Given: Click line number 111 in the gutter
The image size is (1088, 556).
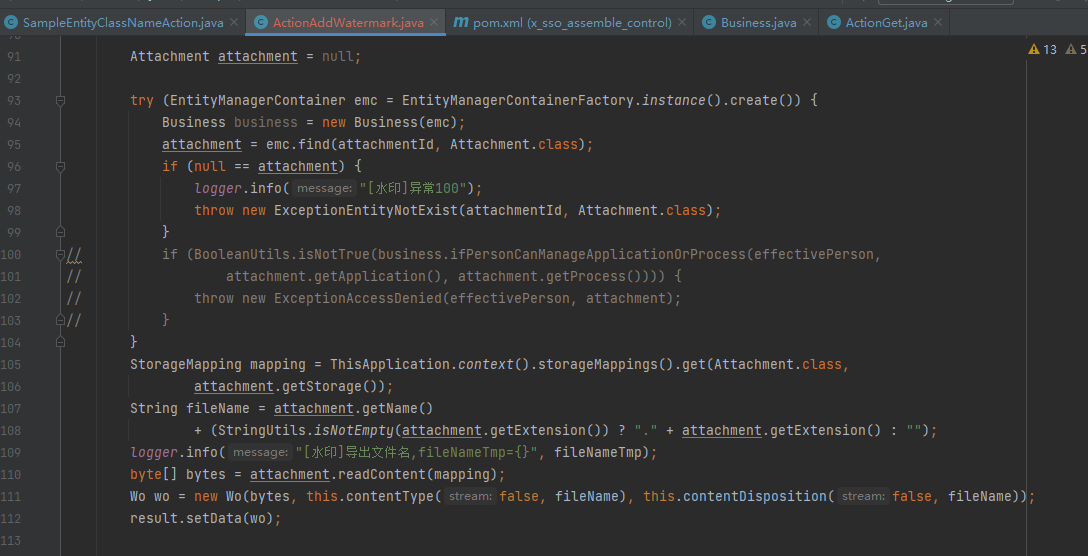Looking at the screenshot, I should click(13, 497).
